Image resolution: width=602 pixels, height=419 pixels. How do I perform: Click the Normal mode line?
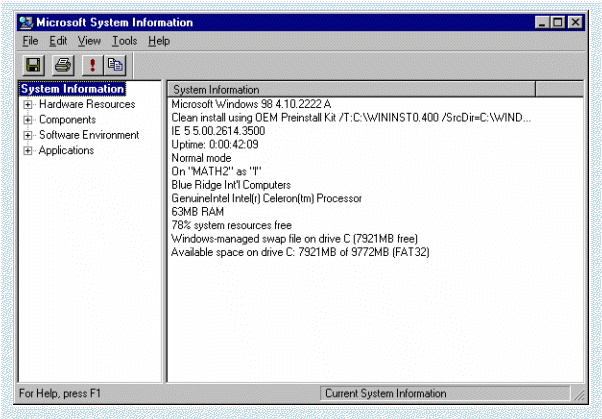click(201, 158)
